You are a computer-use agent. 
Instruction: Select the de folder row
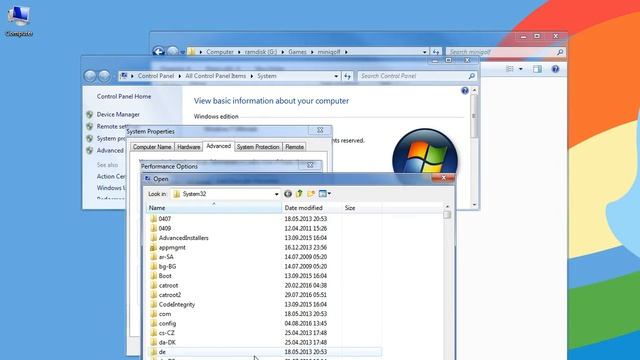coord(264,352)
